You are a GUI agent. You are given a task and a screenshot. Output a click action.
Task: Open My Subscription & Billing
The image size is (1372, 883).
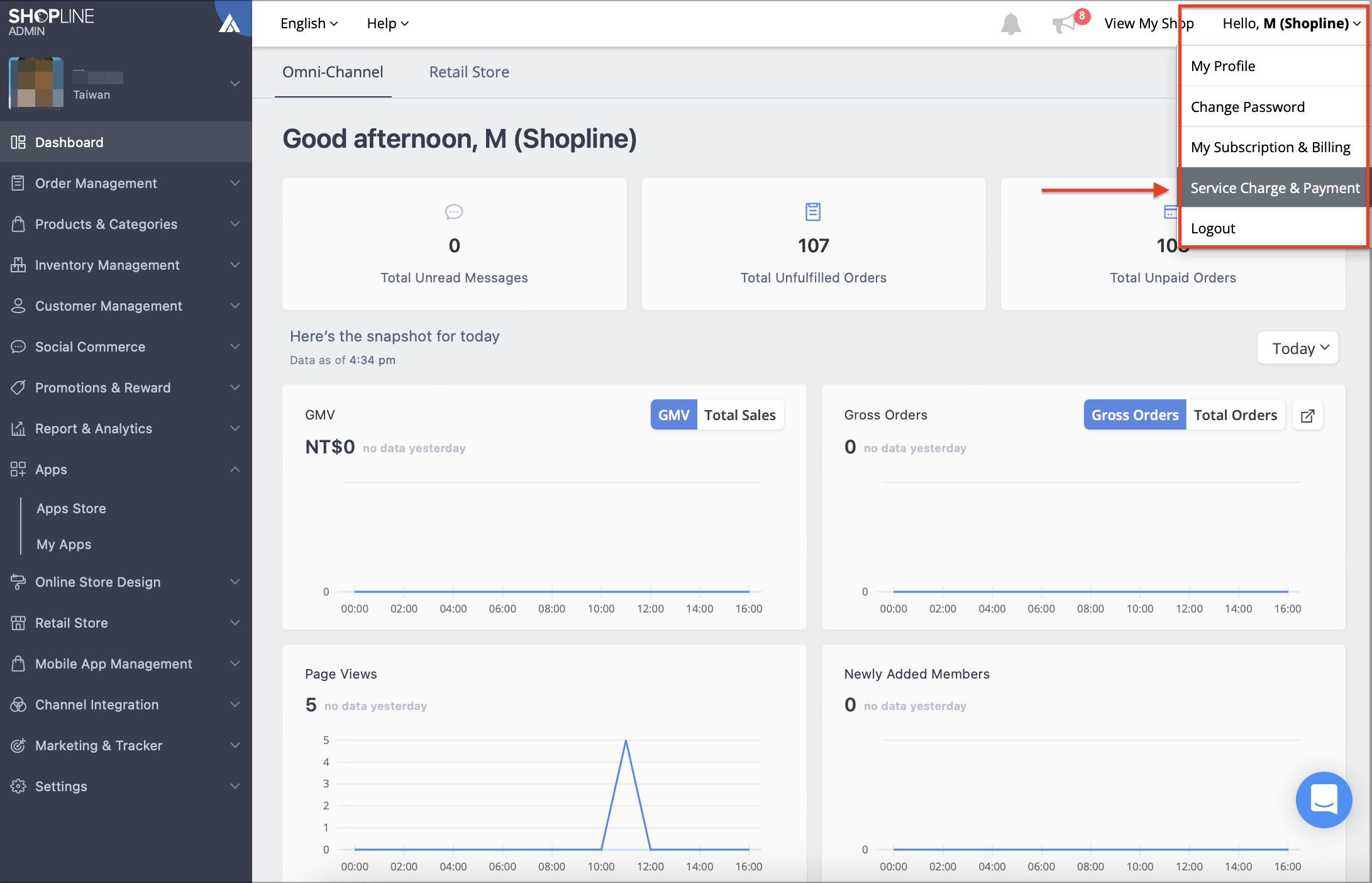click(1273, 147)
